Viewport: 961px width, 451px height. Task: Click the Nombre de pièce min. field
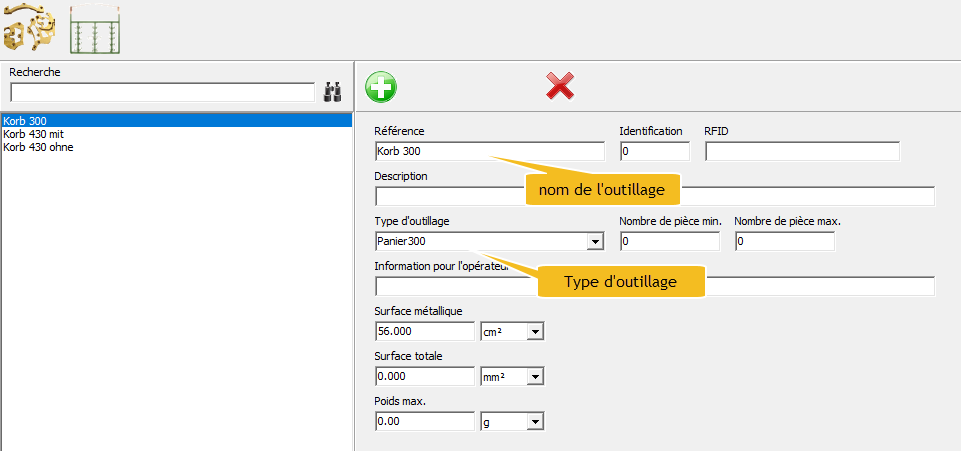pyautogui.click(x=669, y=242)
